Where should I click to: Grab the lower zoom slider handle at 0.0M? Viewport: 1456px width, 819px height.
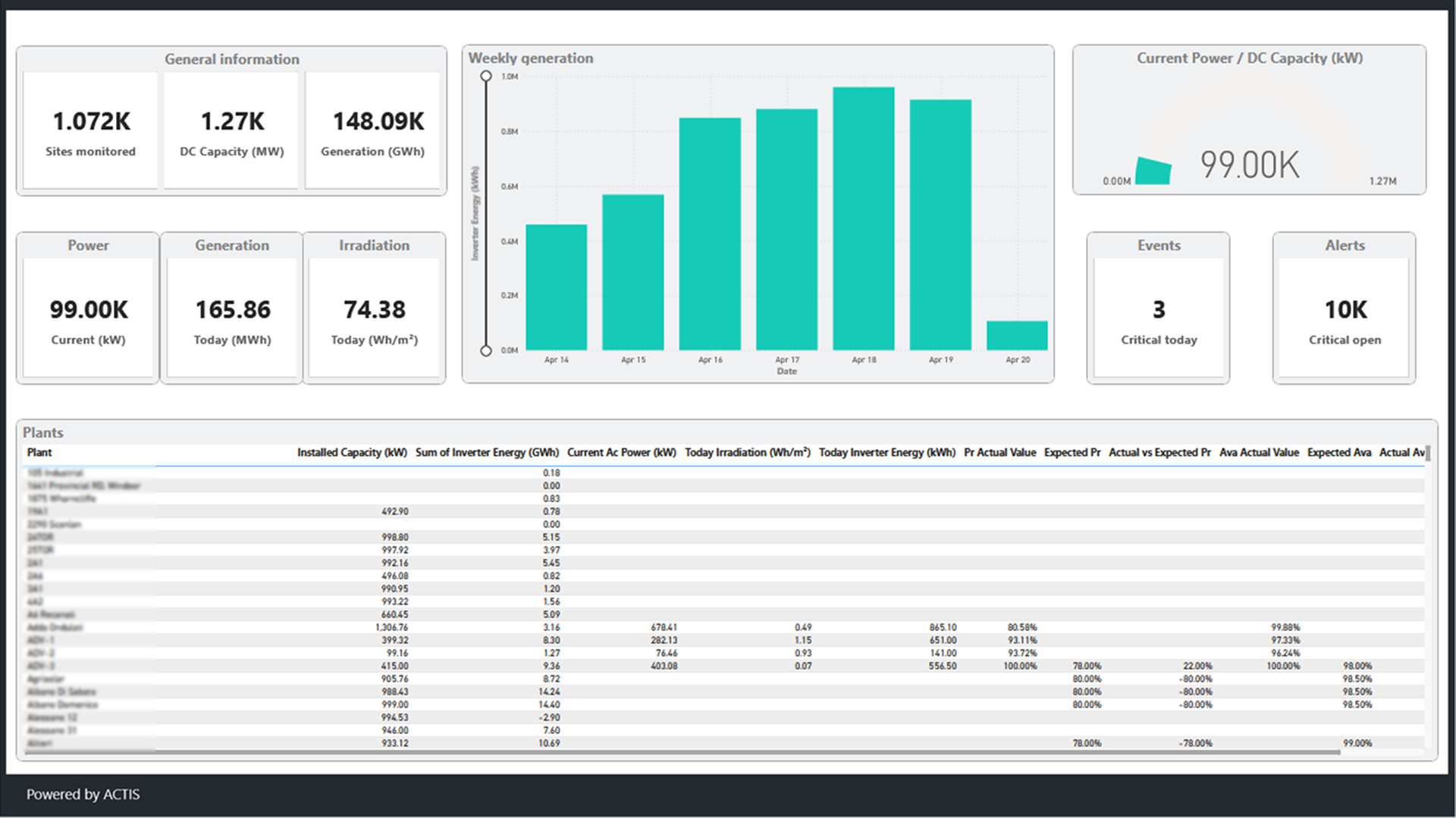[486, 350]
